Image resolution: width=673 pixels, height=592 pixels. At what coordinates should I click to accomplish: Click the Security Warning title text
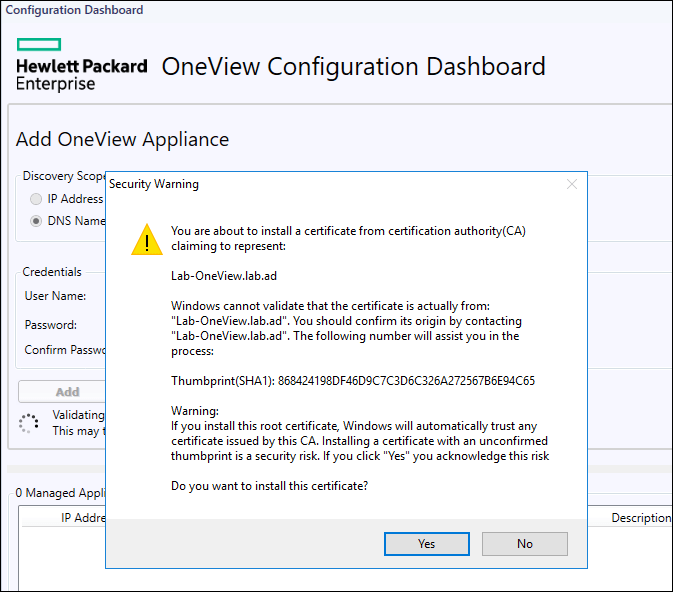pyautogui.click(x=154, y=184)
